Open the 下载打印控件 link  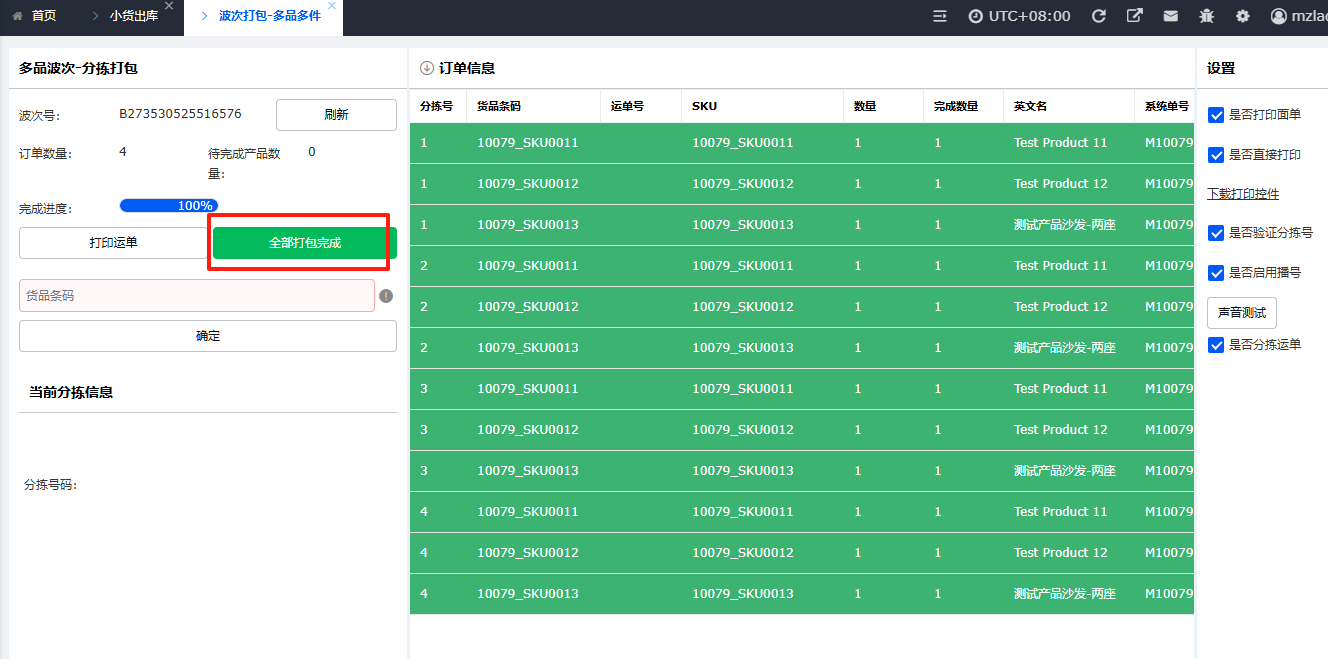(1243, 194)
